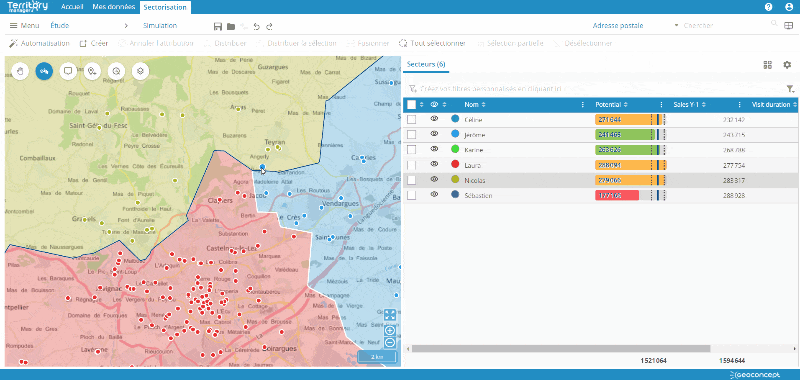Select the Sectorisation tab
Image resolution: width=800 pixels, height=380 pixels.
(x=166, y=7)
